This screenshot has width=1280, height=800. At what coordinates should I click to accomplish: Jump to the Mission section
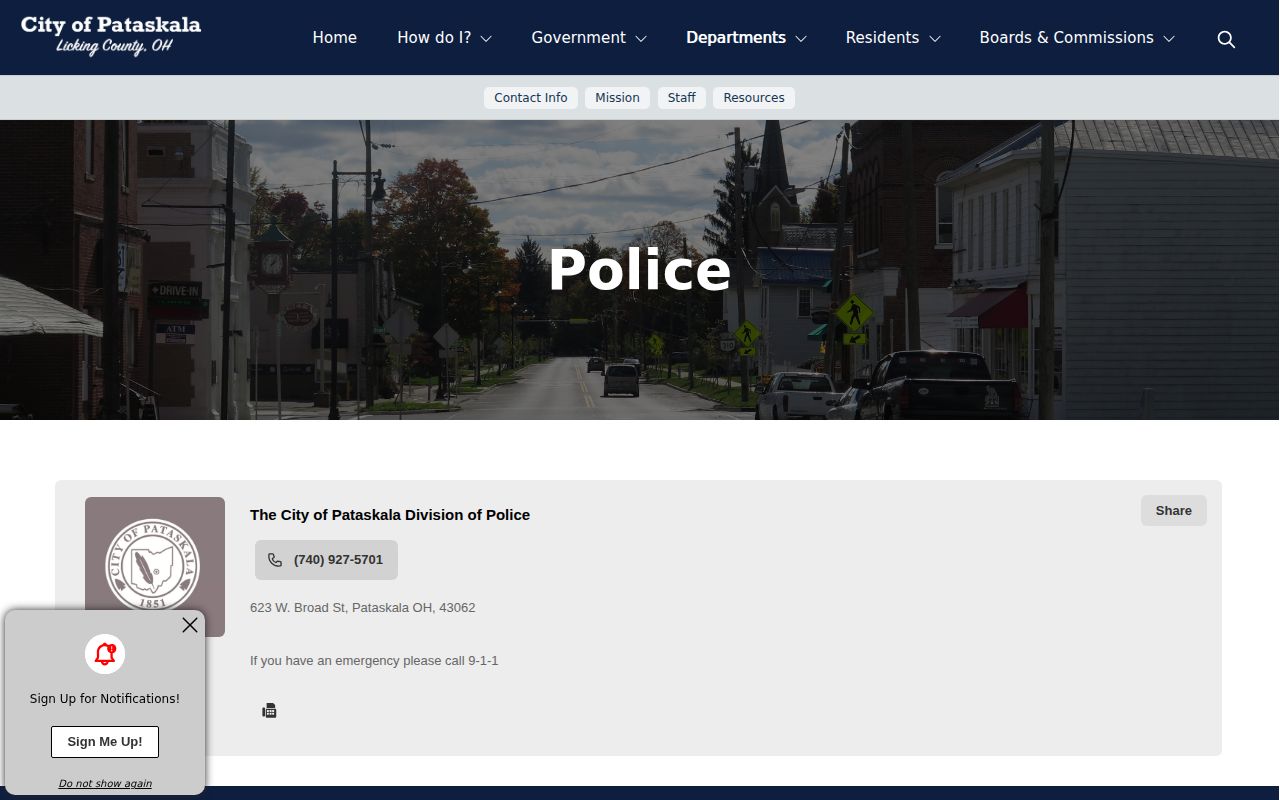[x=617, y=97]
